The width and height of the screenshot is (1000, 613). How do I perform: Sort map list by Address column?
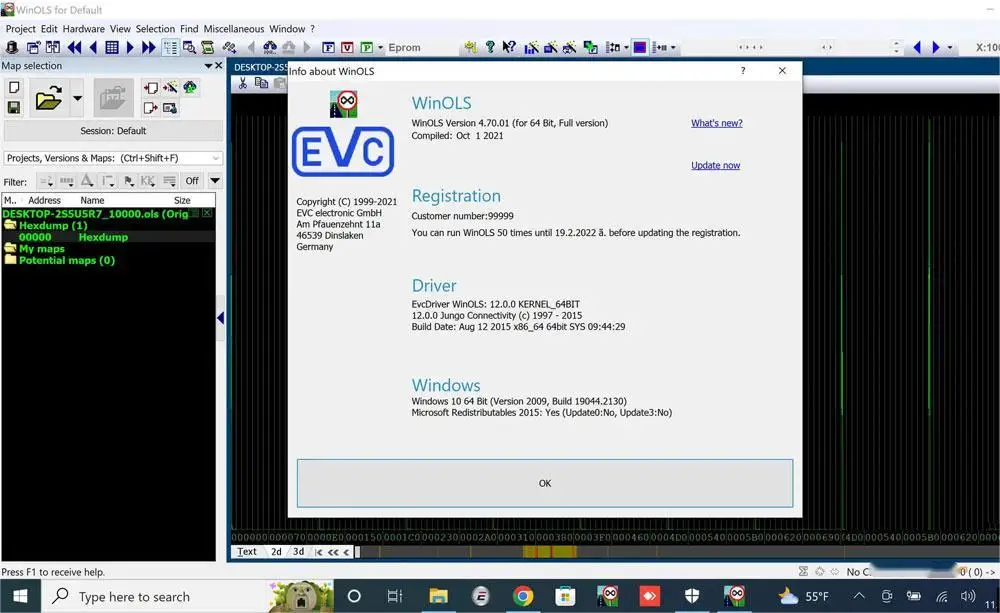click(x=44, y=200)
